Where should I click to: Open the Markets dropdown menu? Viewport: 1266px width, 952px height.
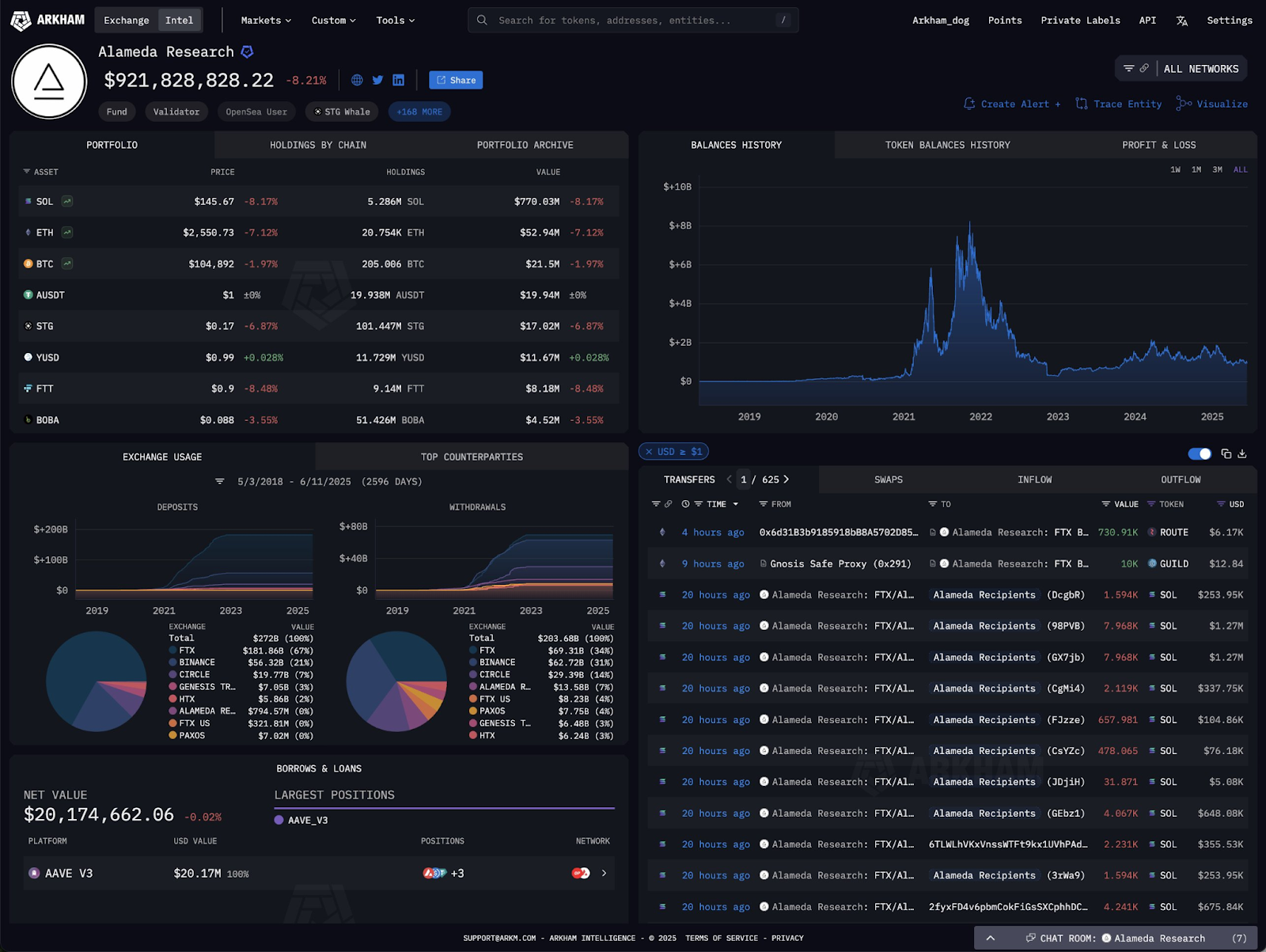(x=264, y=20)
